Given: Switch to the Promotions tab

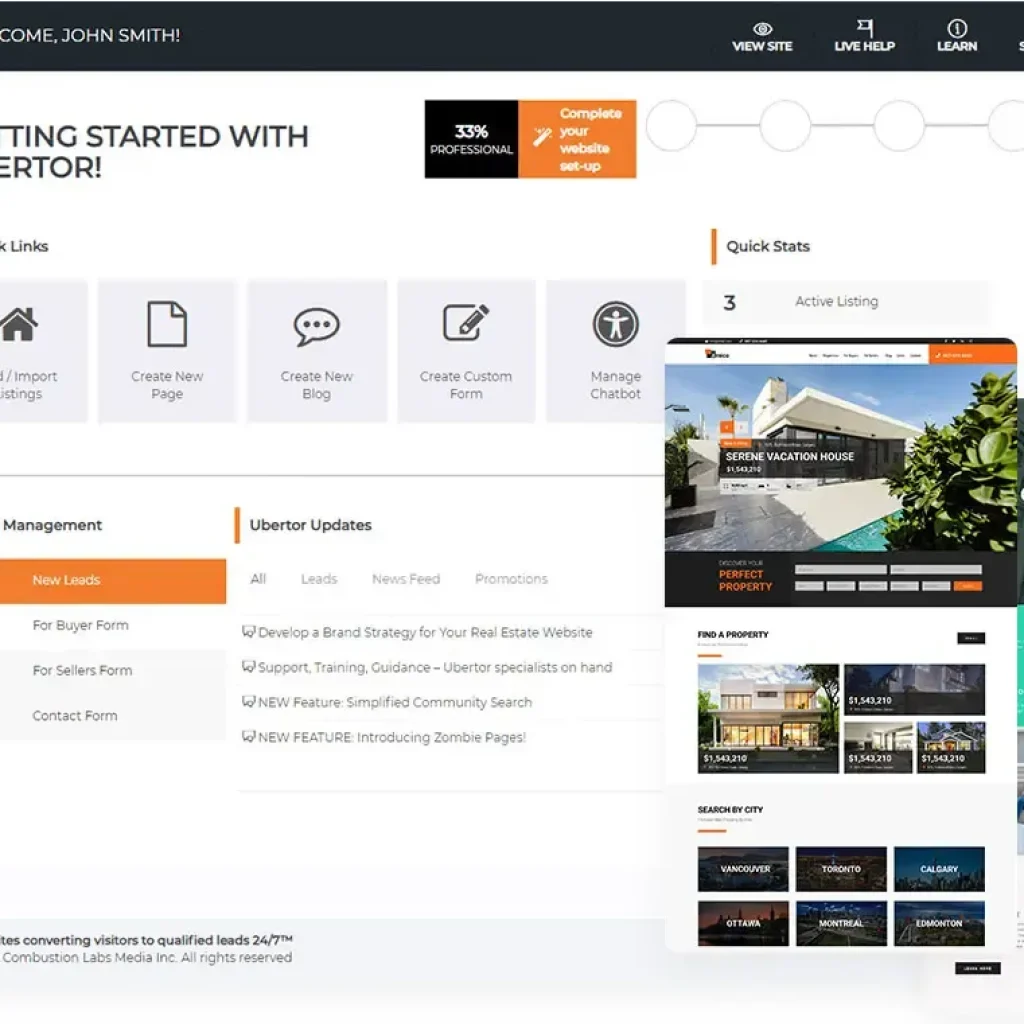Looking at the screenshot, I should pos(511,579).
